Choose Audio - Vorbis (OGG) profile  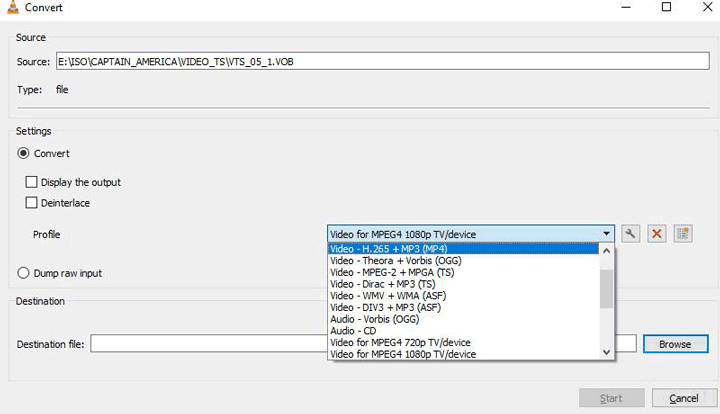[x=463, y=319]
